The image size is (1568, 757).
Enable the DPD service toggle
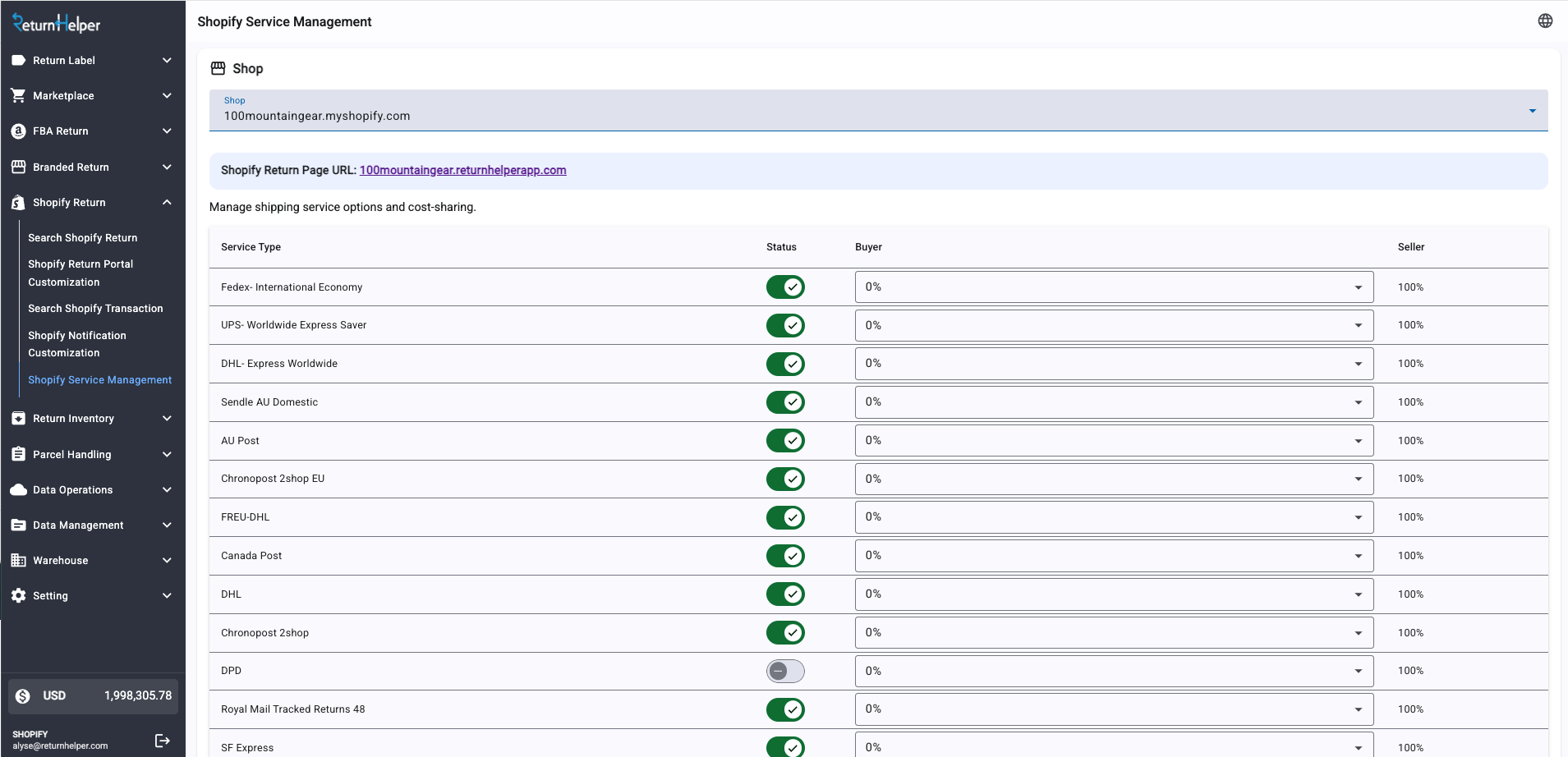pyautogui.click(x=785, y=671)
